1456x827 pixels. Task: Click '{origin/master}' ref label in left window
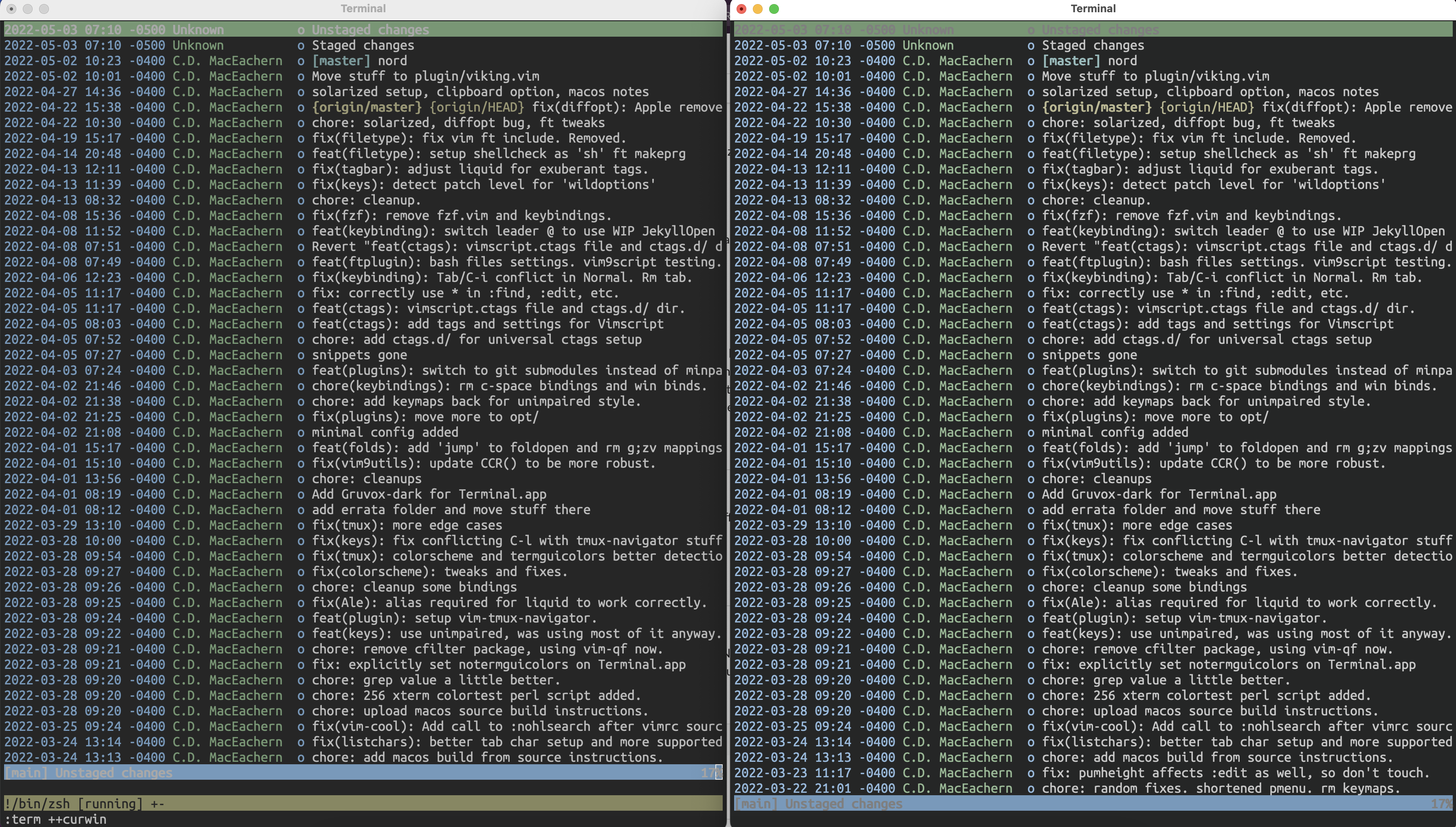pos(367,108)
